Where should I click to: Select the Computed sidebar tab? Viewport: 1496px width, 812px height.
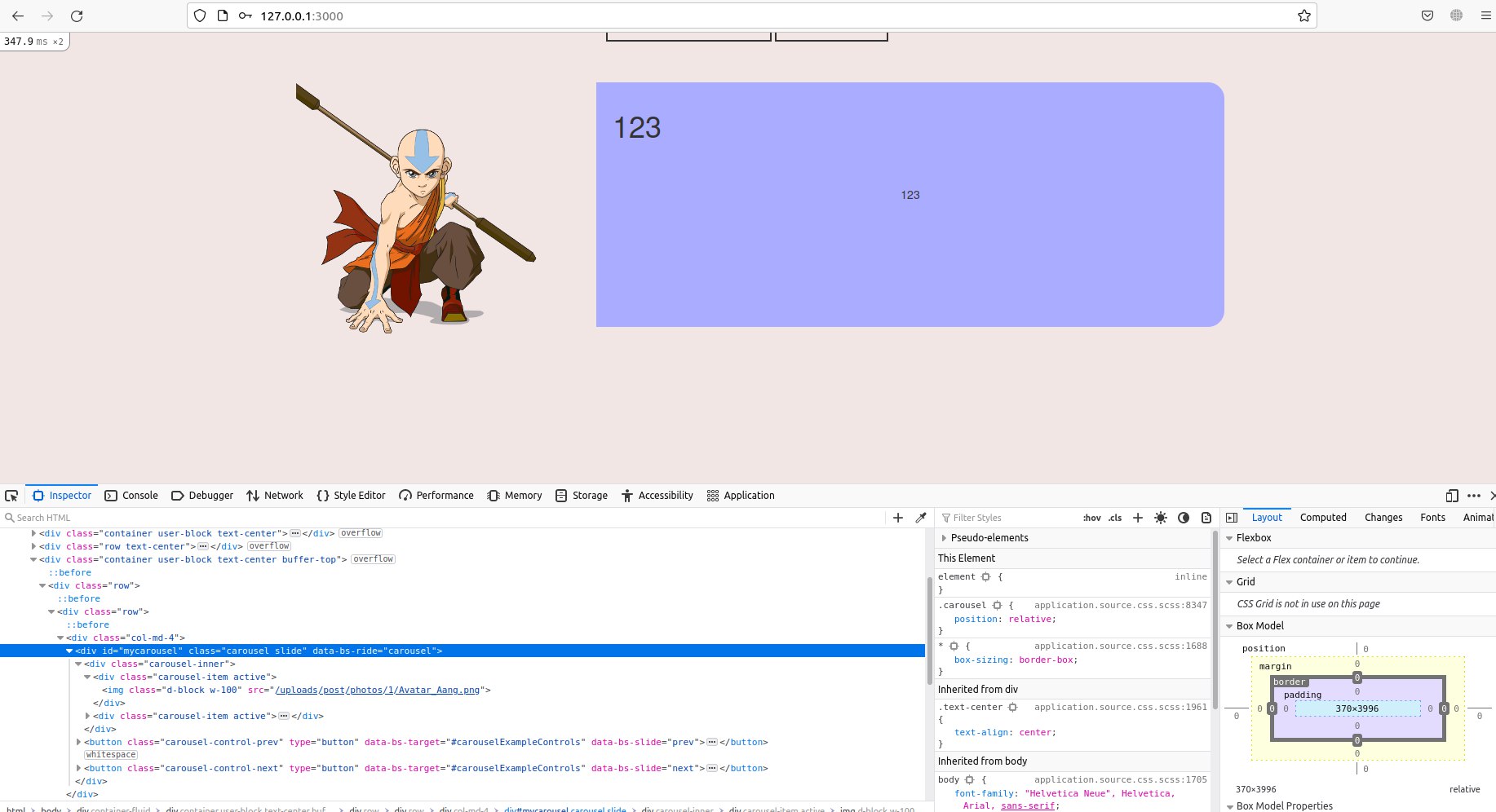1323,518
